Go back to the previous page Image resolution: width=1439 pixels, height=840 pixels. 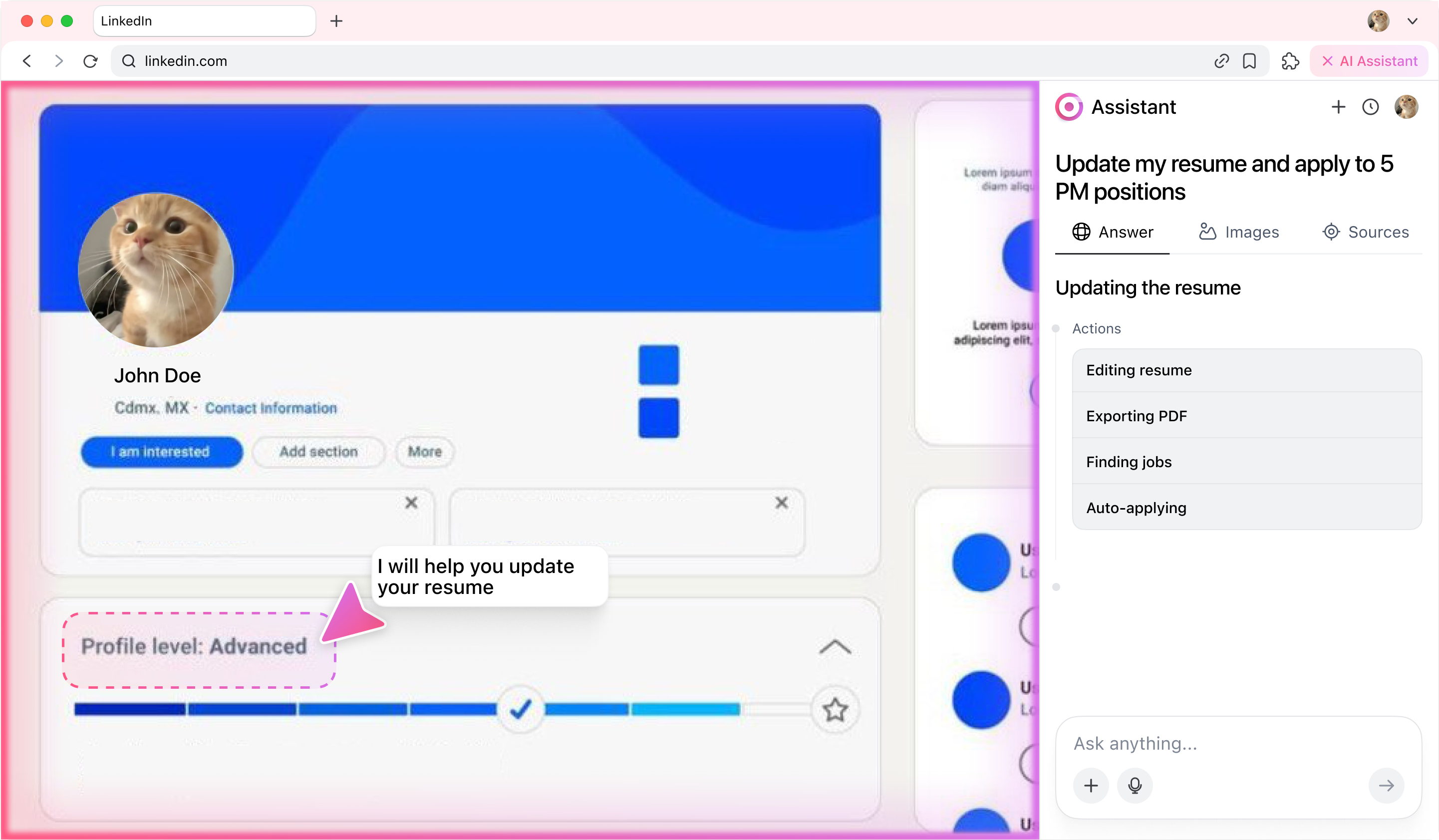pos(27,61)
